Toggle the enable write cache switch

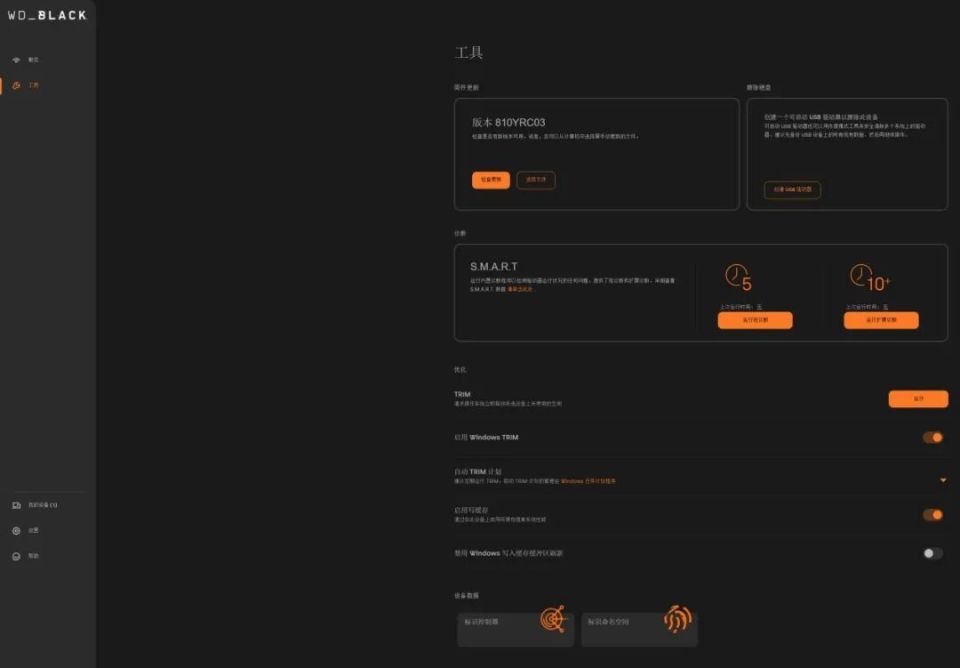[933, 515]
